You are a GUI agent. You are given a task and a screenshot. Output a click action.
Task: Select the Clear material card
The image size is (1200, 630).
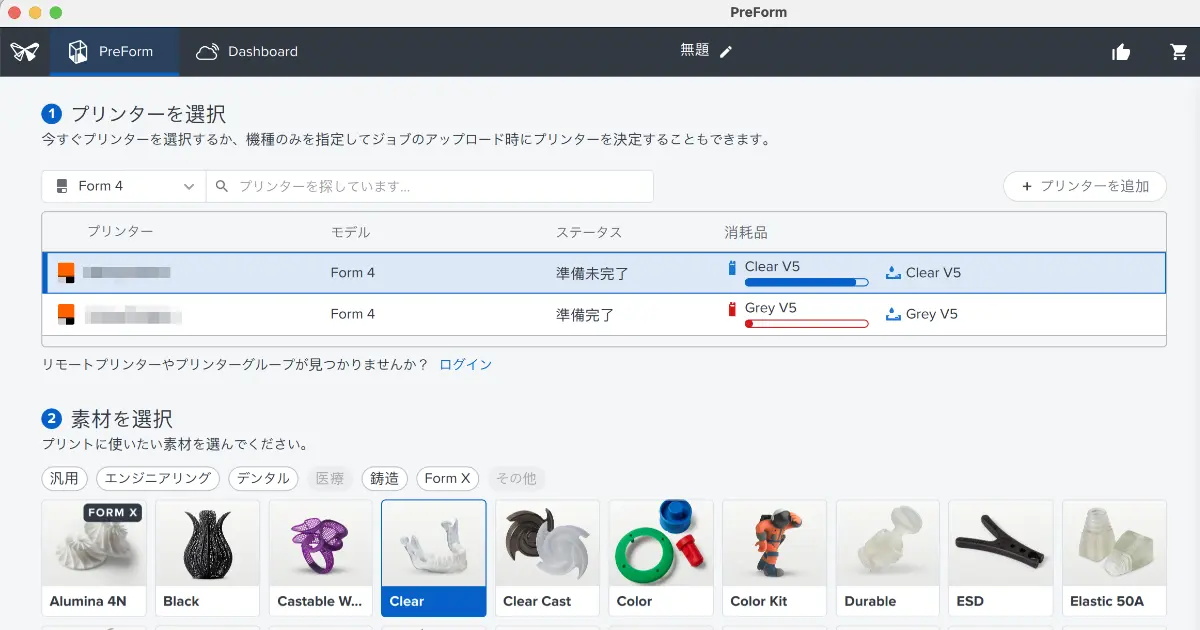pyautogui.click(x=434, y=558)
